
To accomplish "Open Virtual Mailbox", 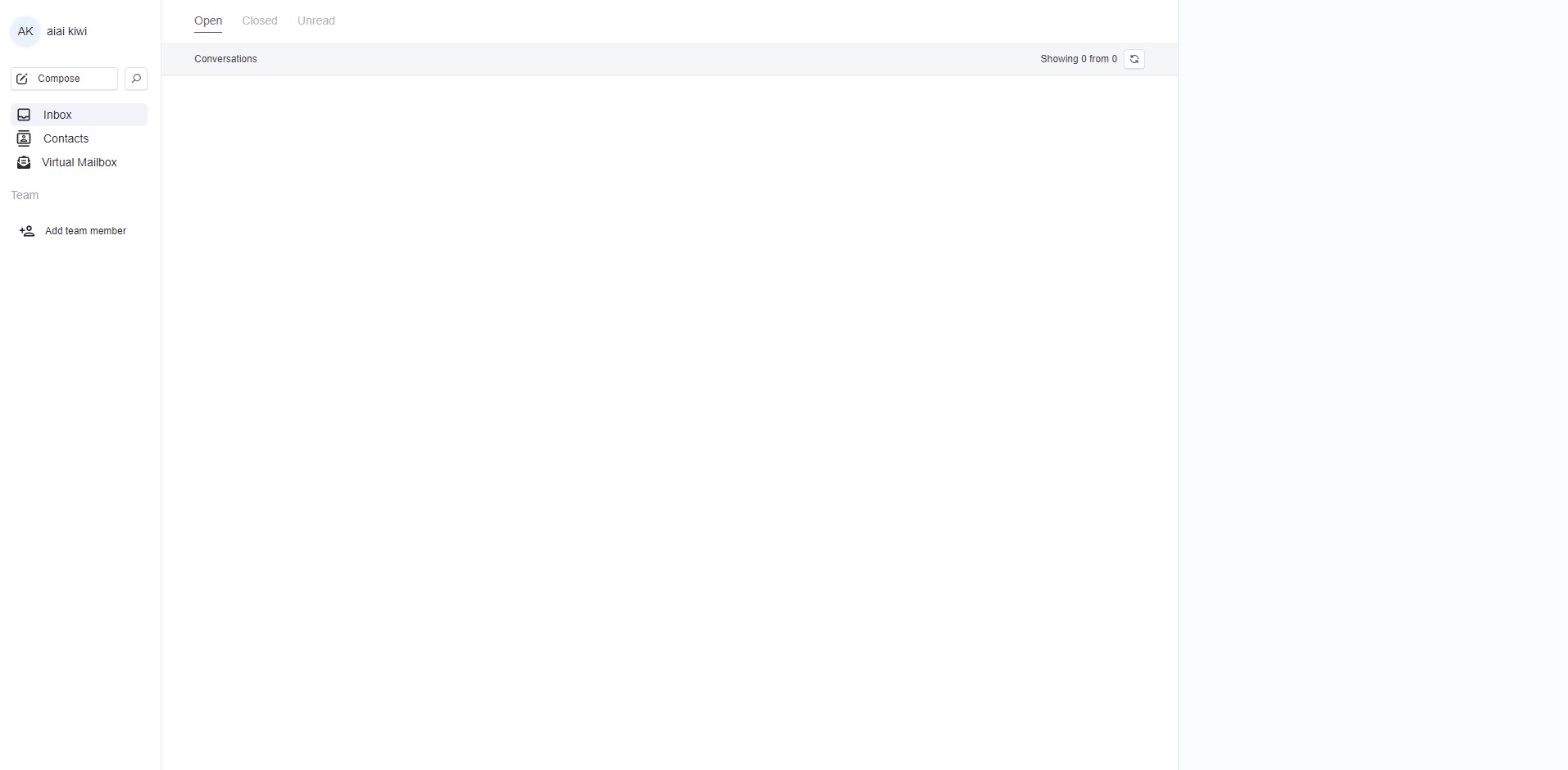I will (79, 162).
